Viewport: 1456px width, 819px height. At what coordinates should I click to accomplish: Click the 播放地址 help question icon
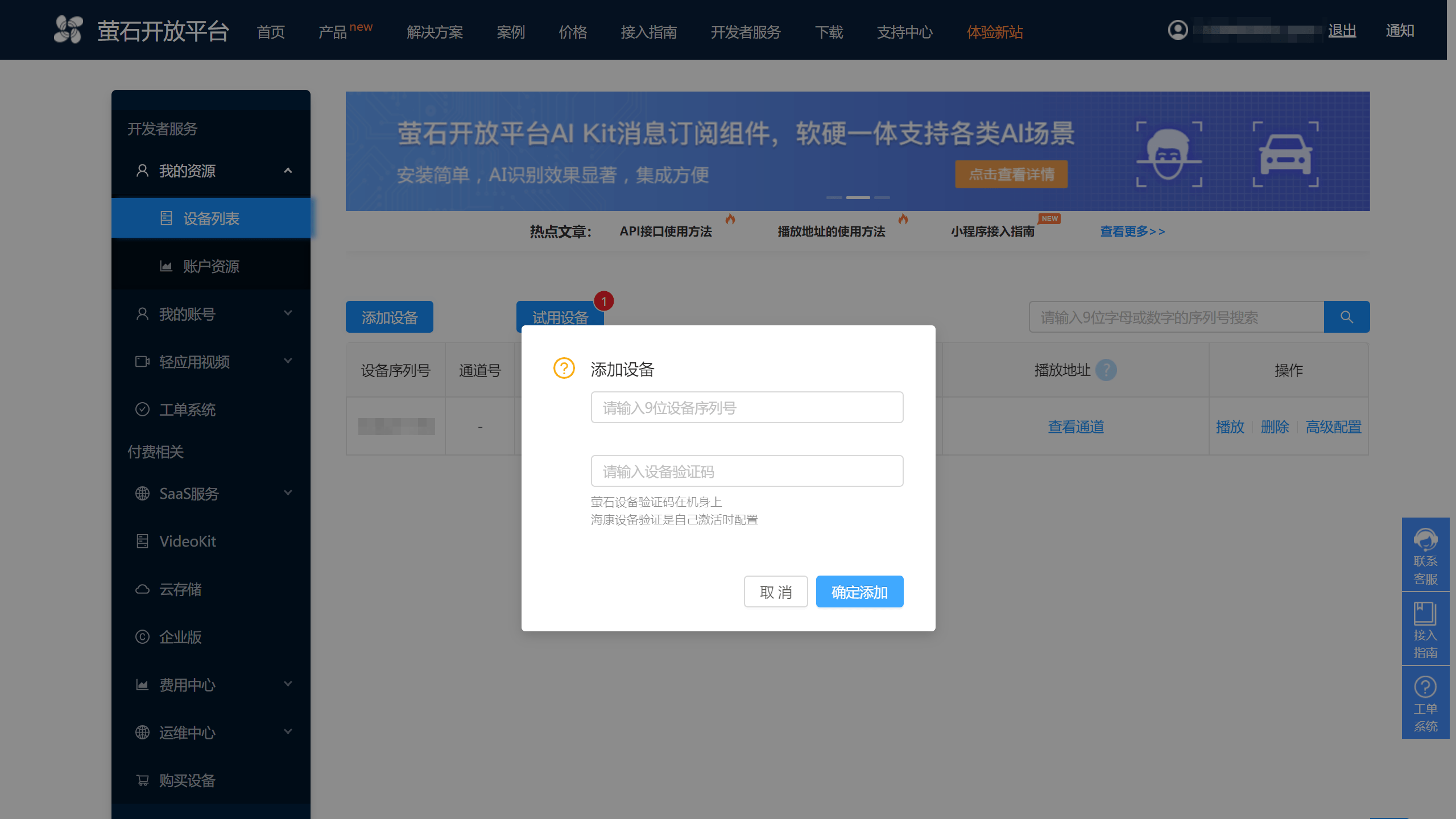1107,370
